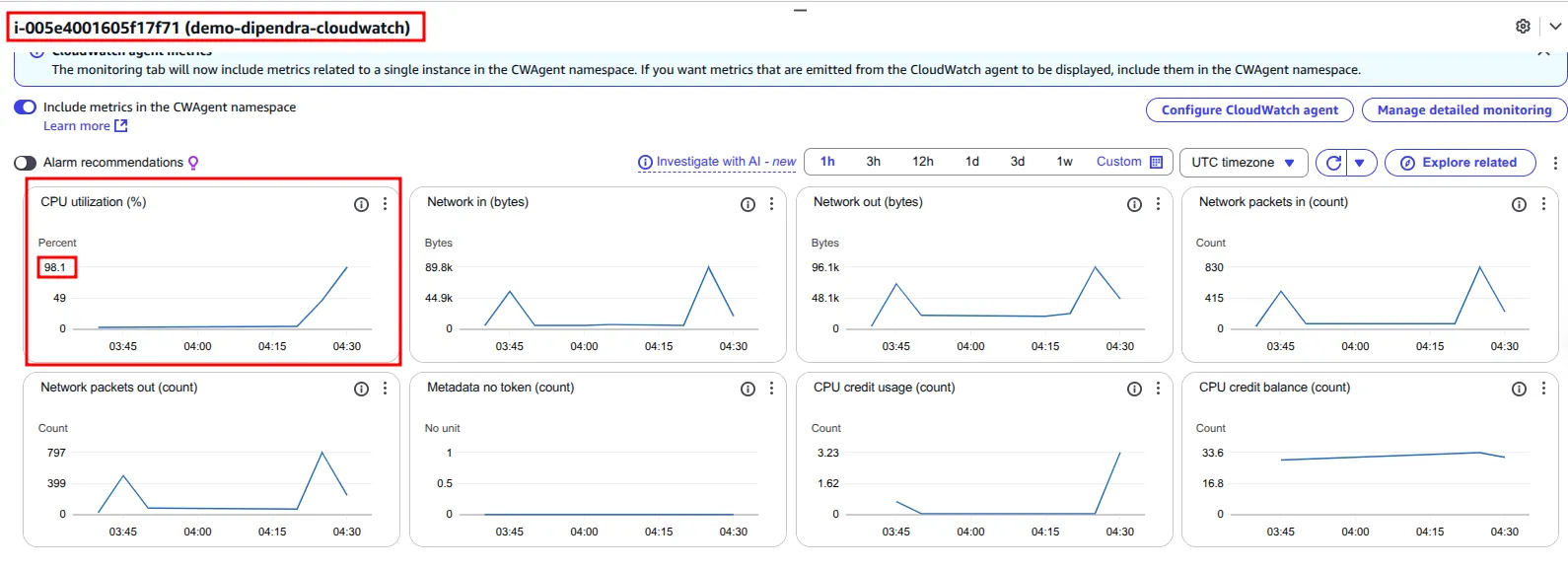Open Network packets out widget menu
Screen dimensions: 1568x568
pyautogui.click(x=385, y=390)
